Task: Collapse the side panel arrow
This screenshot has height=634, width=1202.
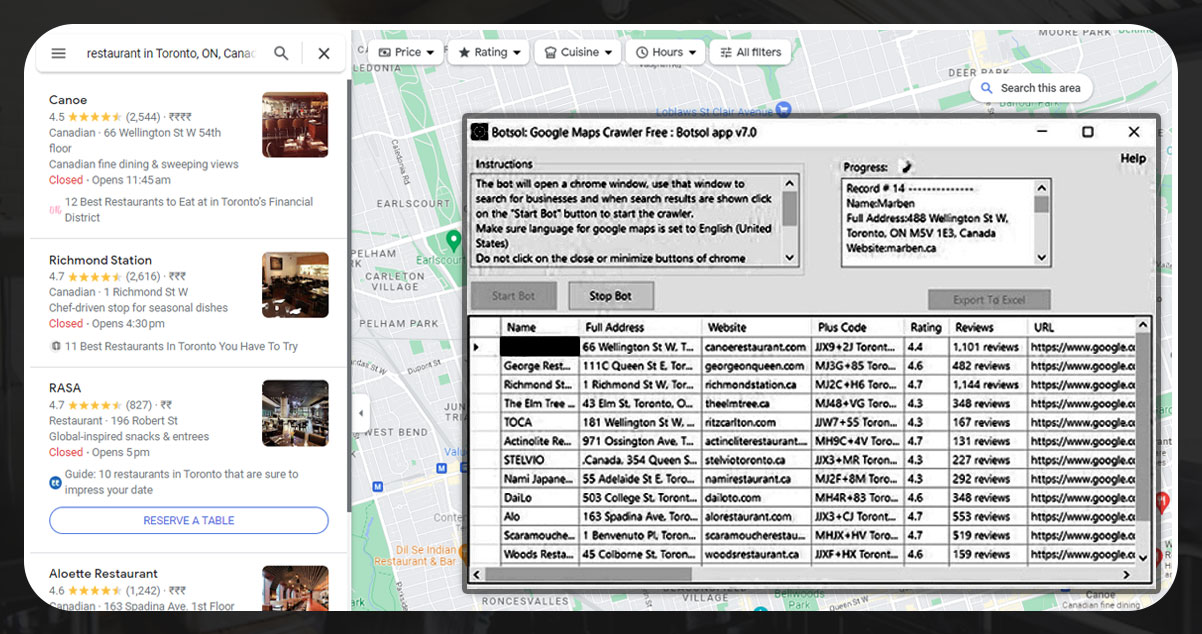Action: click(361, 413)
